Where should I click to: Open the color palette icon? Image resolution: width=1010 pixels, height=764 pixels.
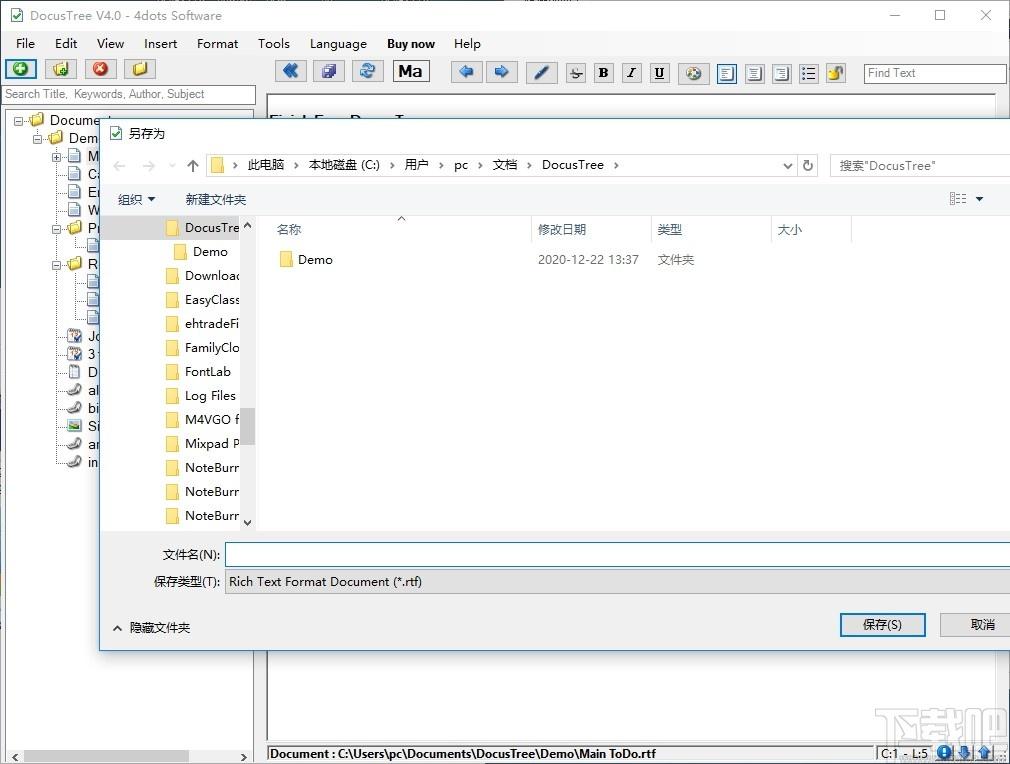pyautogui.click(x=694, y=73)
